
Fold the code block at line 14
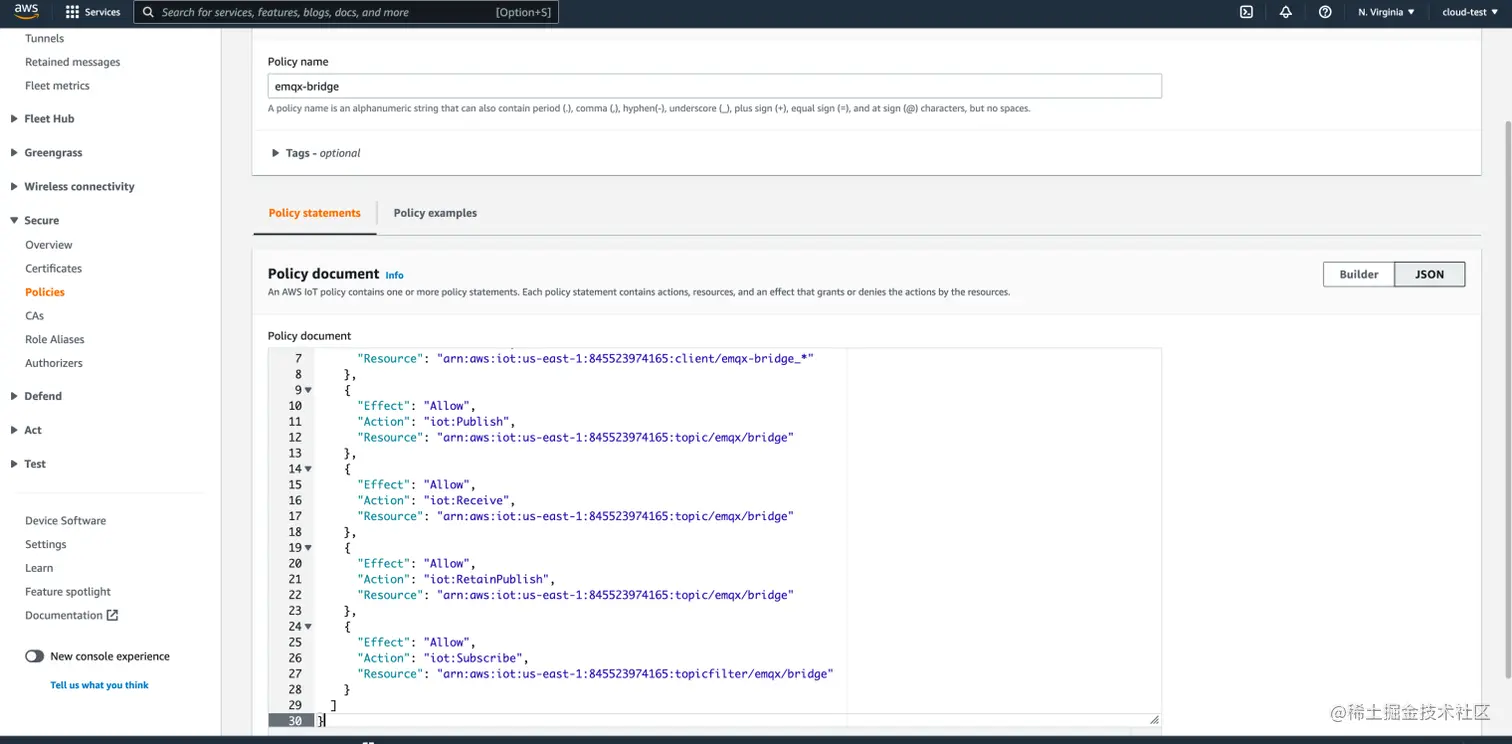(x=308, y=469)
